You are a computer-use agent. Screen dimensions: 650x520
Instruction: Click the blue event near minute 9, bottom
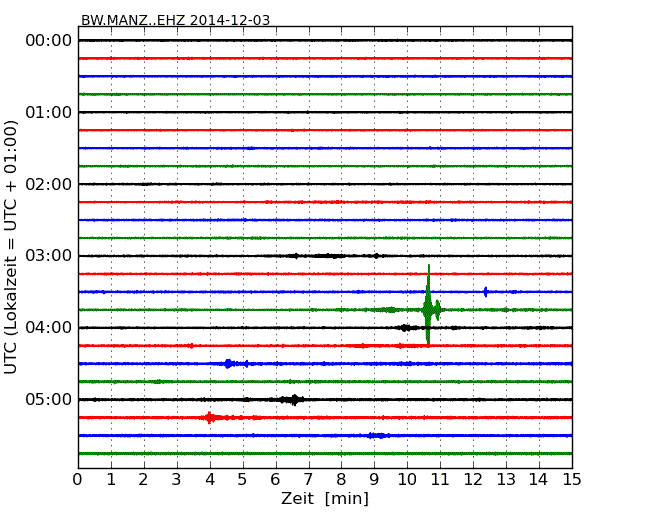tap(377, 435)
